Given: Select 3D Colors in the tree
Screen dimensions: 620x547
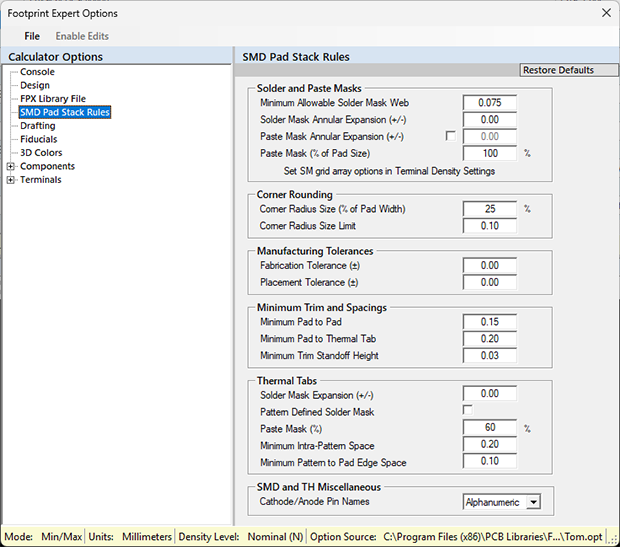Looking at the screenshot, I should pyautogui.click(x=41, y=153).
